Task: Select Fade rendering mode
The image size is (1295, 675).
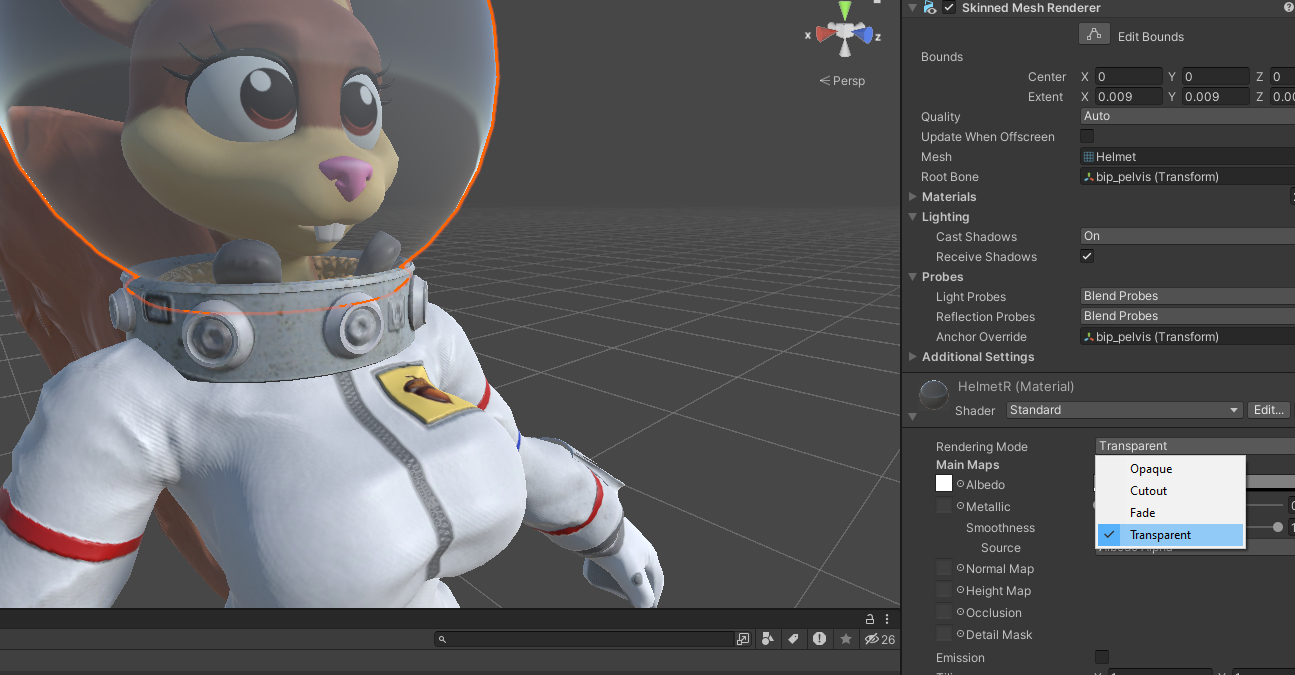Action: pos(1170,513)
